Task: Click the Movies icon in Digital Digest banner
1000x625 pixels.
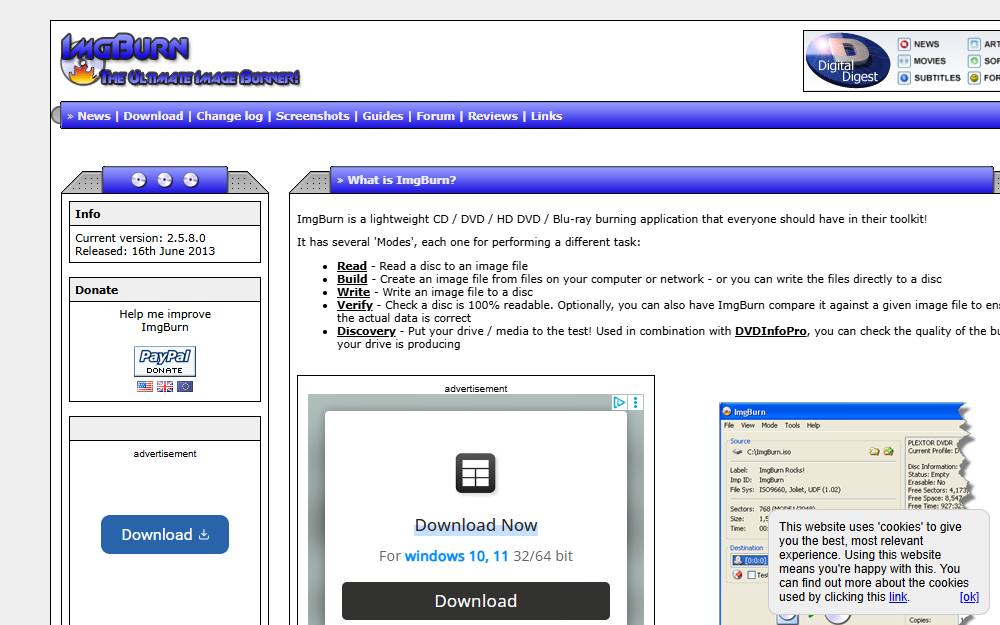Action: coord(904,61)
